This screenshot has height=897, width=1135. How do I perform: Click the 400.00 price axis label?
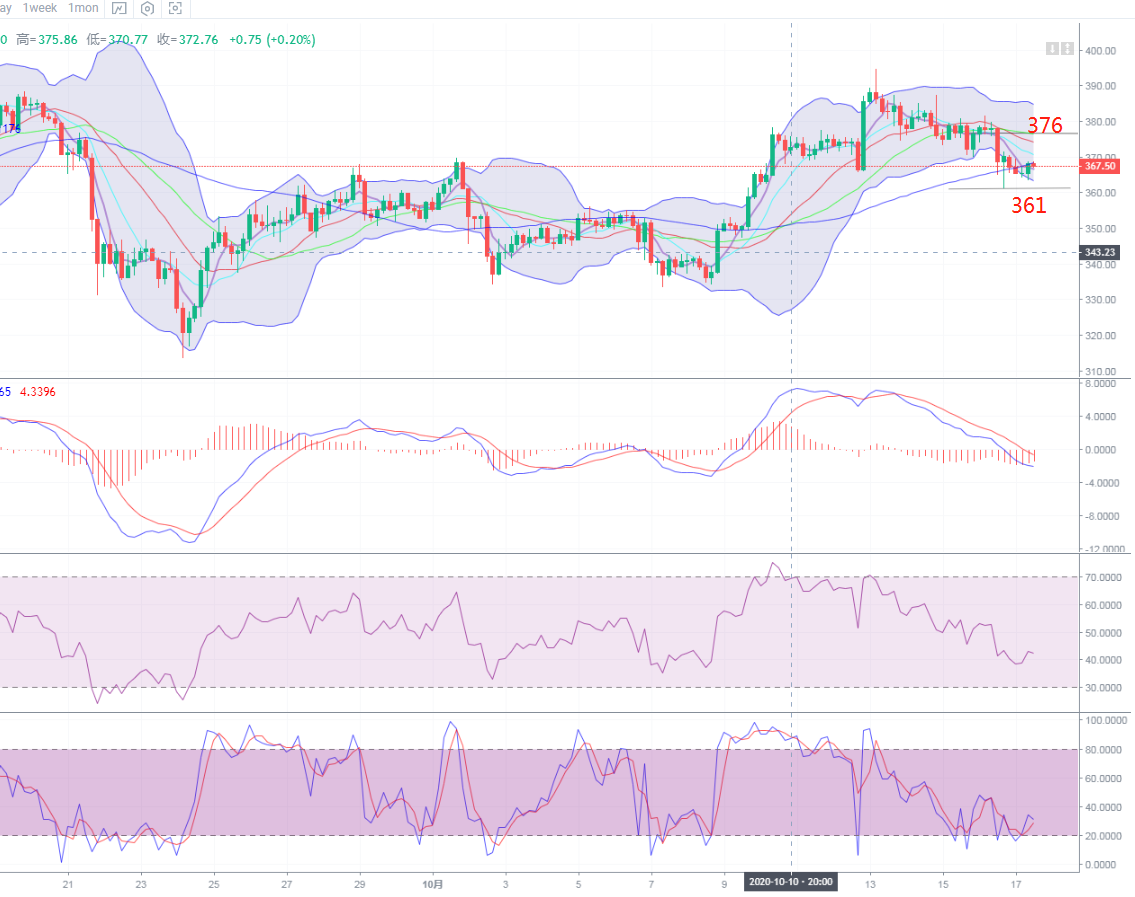tap(1100, 51)
